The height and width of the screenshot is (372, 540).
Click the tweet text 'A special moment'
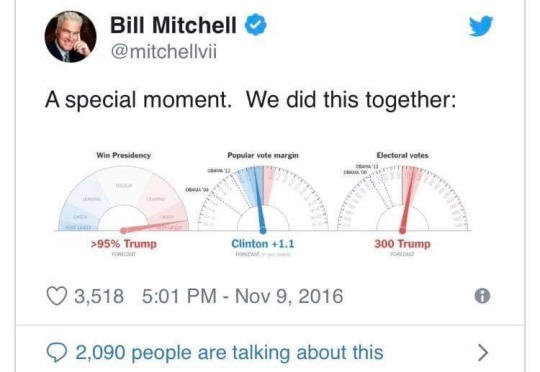coord(138,100)
